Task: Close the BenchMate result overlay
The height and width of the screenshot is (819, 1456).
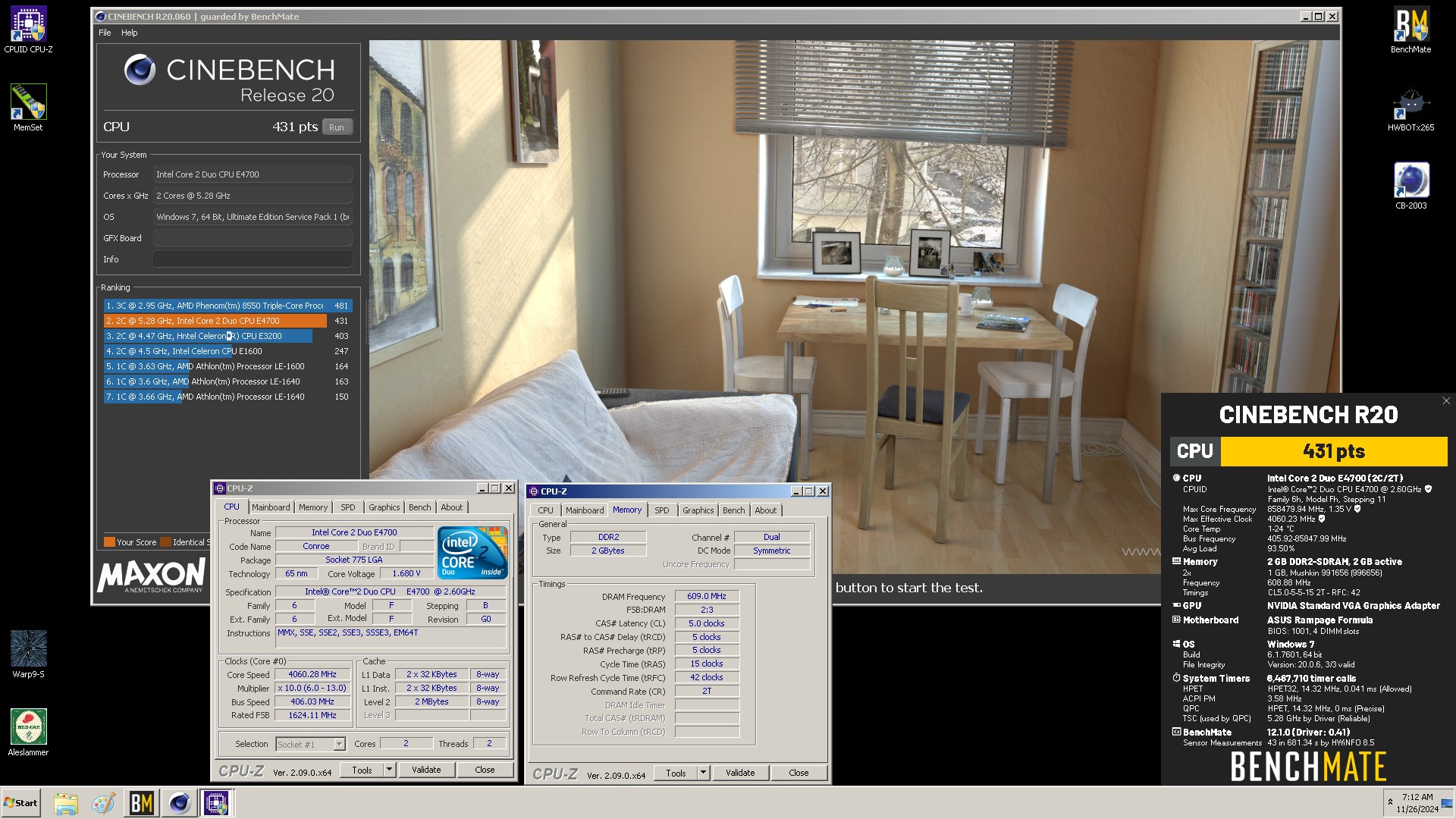Action: [1445, 401]
